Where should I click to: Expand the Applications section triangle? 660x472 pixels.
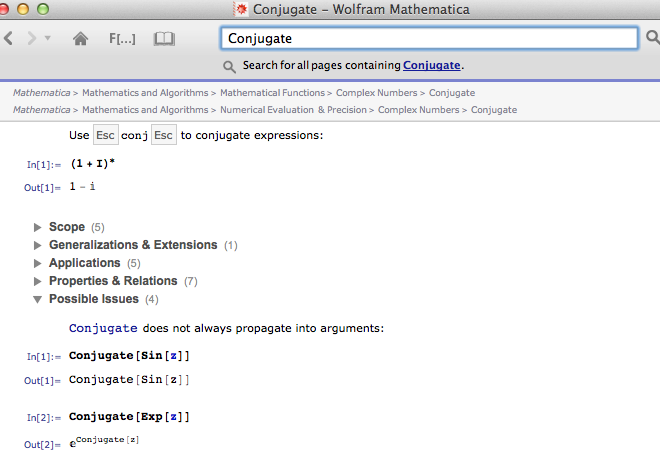pos(37,264)
